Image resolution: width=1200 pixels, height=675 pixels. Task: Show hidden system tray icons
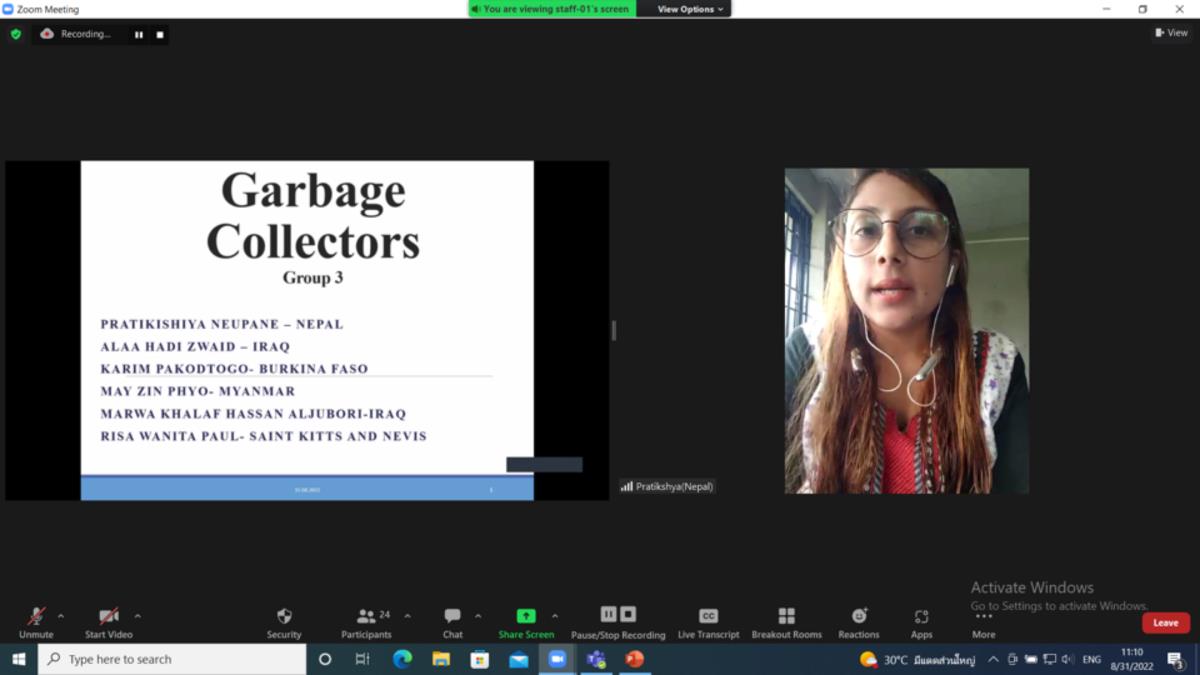pos(993,660)
